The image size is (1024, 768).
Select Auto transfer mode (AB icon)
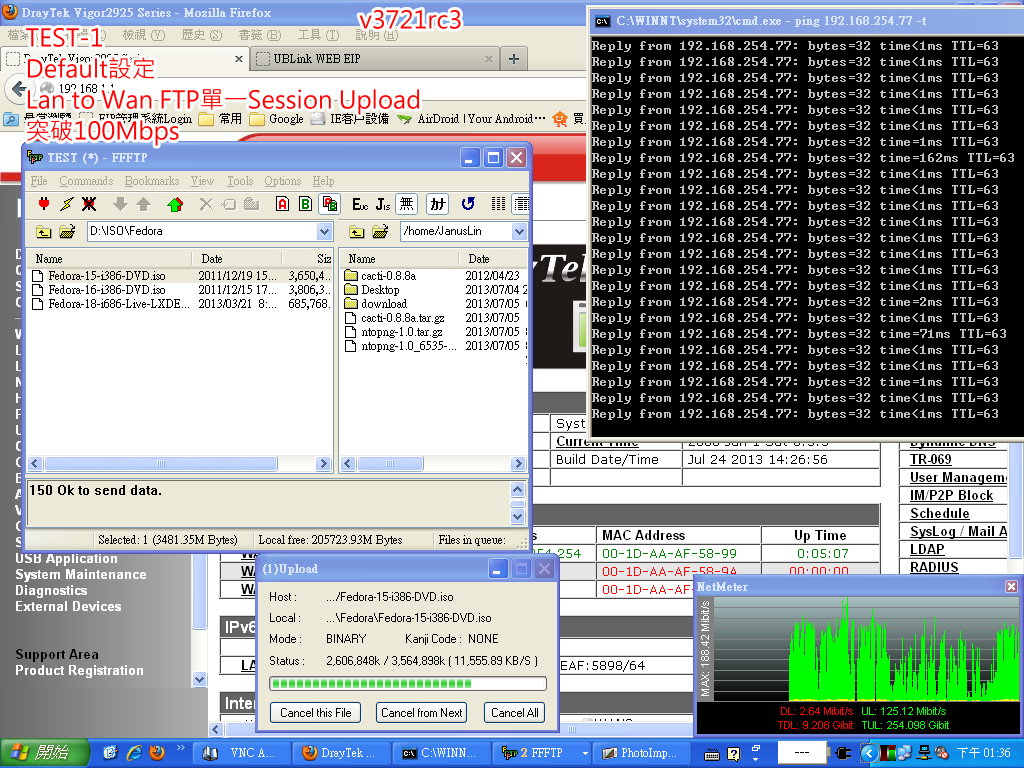pos(329,204)
